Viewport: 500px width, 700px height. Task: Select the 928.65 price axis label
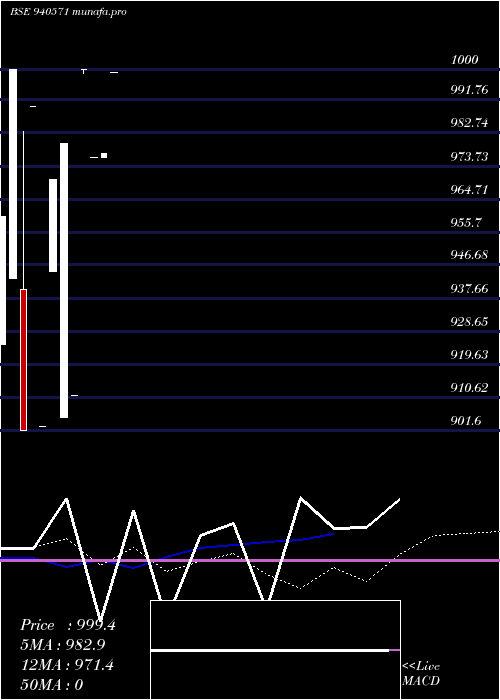pos(469,321)
